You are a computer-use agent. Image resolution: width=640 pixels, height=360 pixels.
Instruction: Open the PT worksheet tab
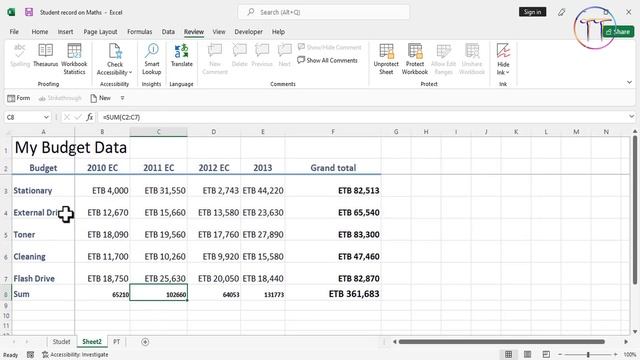[116, 342]
